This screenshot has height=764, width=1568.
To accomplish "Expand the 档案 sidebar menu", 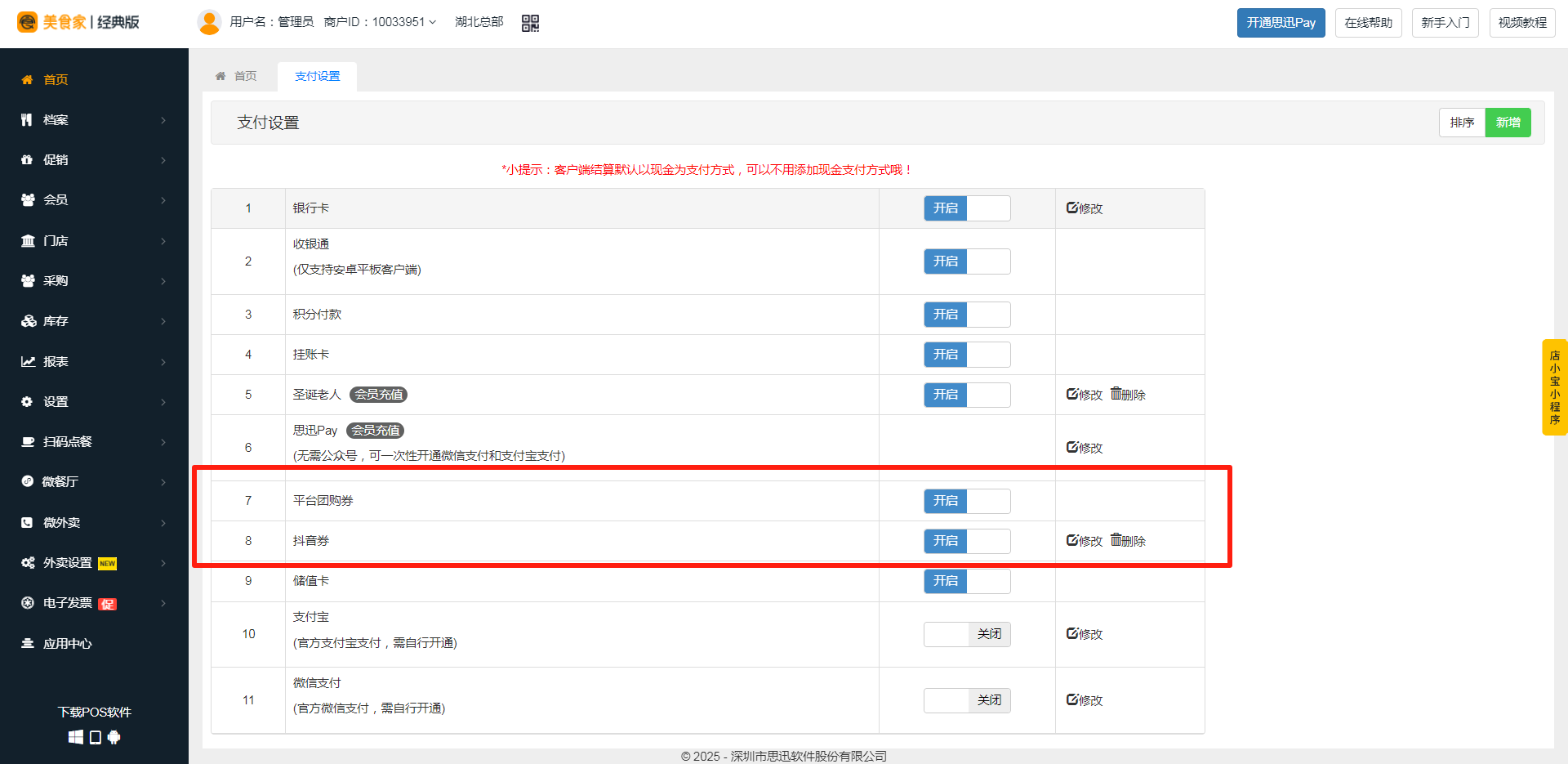I will (x=94, y=120).
